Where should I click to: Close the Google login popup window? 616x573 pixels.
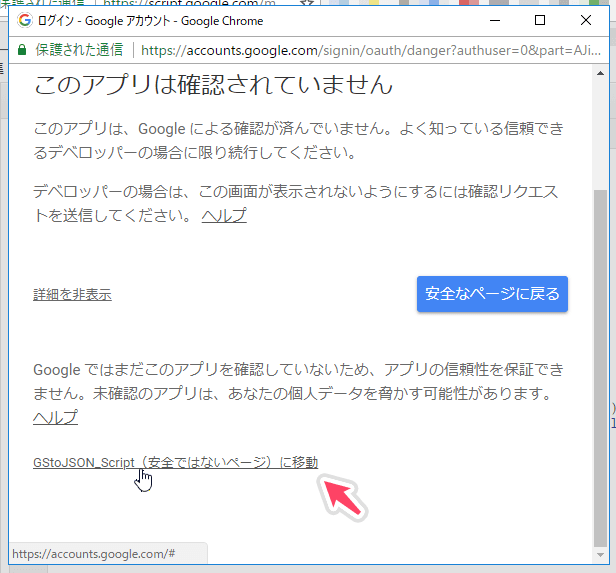pyautogui.click(x=586, y=20)
